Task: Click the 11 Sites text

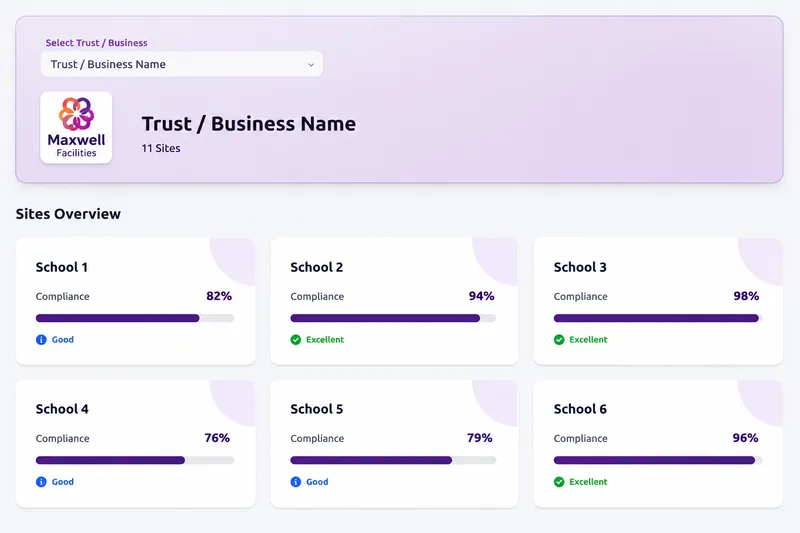Action: coord(161,148)
